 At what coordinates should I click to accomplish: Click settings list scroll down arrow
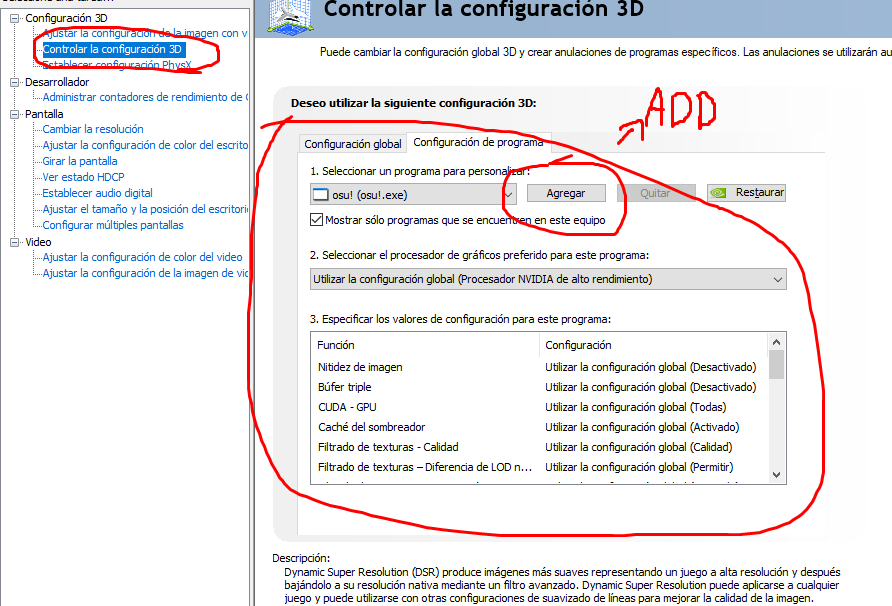pos(777,475)
